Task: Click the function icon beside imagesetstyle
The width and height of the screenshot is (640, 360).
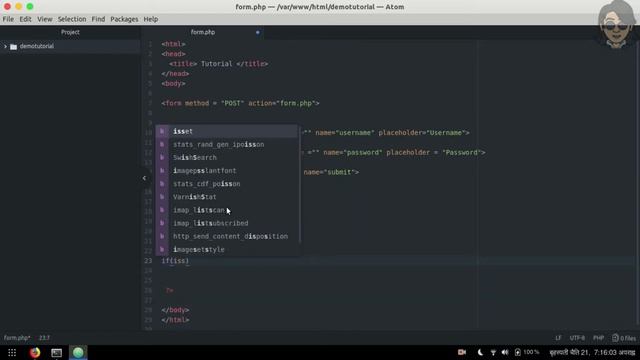Action: (162, 249)
